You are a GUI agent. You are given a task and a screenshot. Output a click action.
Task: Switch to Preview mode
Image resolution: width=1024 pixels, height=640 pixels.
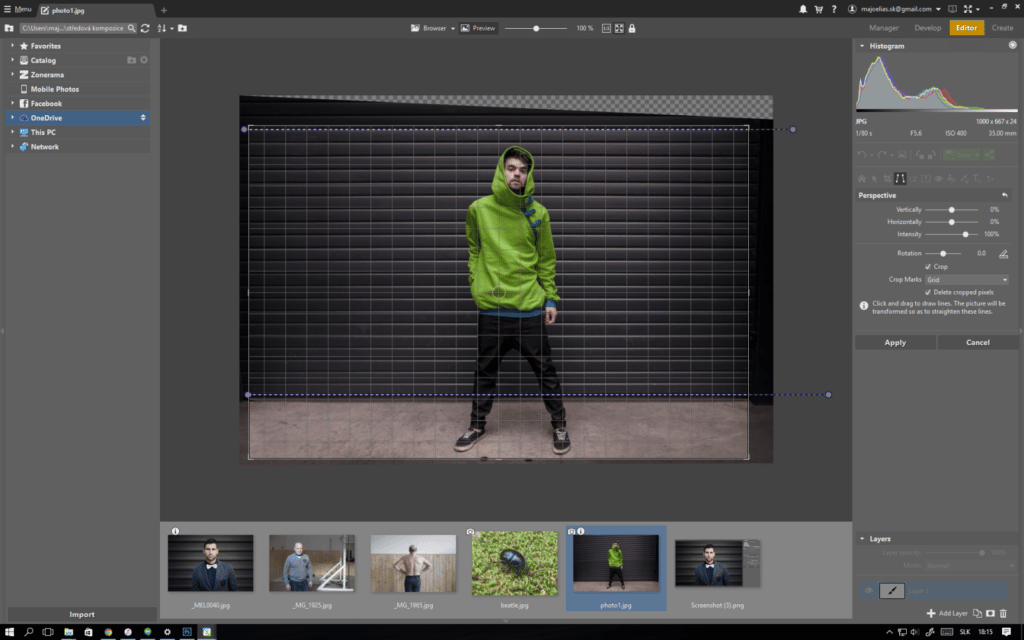coord(478,28)
